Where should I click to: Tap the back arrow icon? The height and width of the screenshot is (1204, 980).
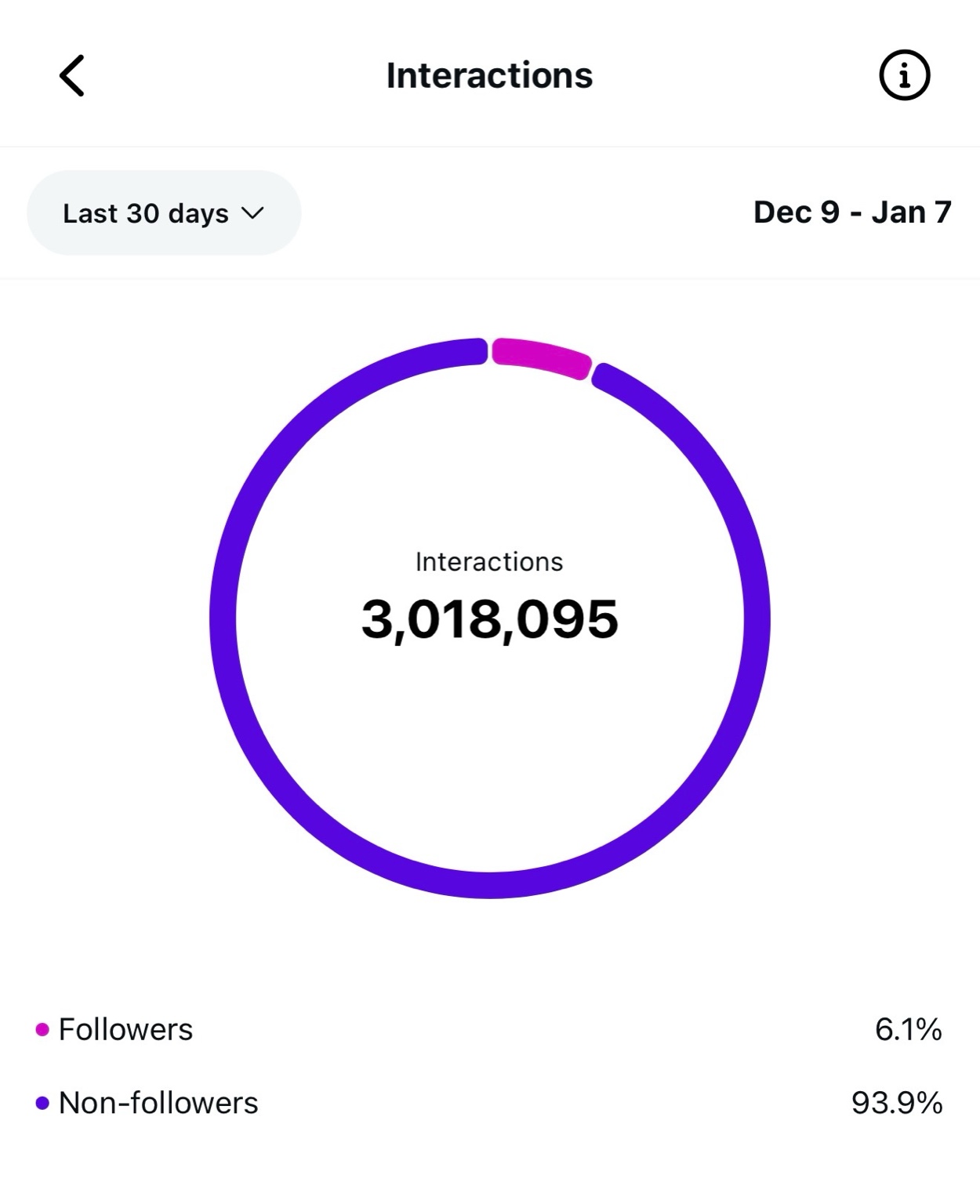(72, 76)
